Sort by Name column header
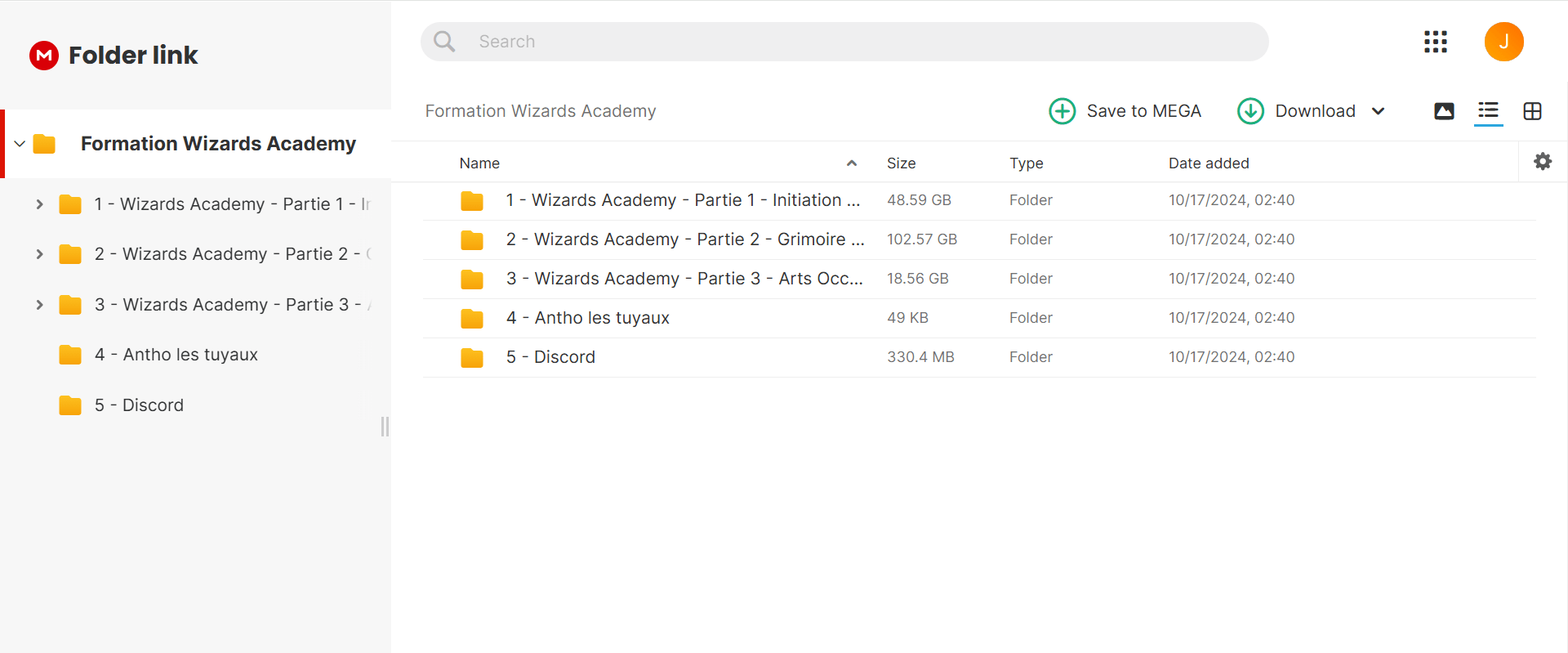 click(x=479, y=163)
